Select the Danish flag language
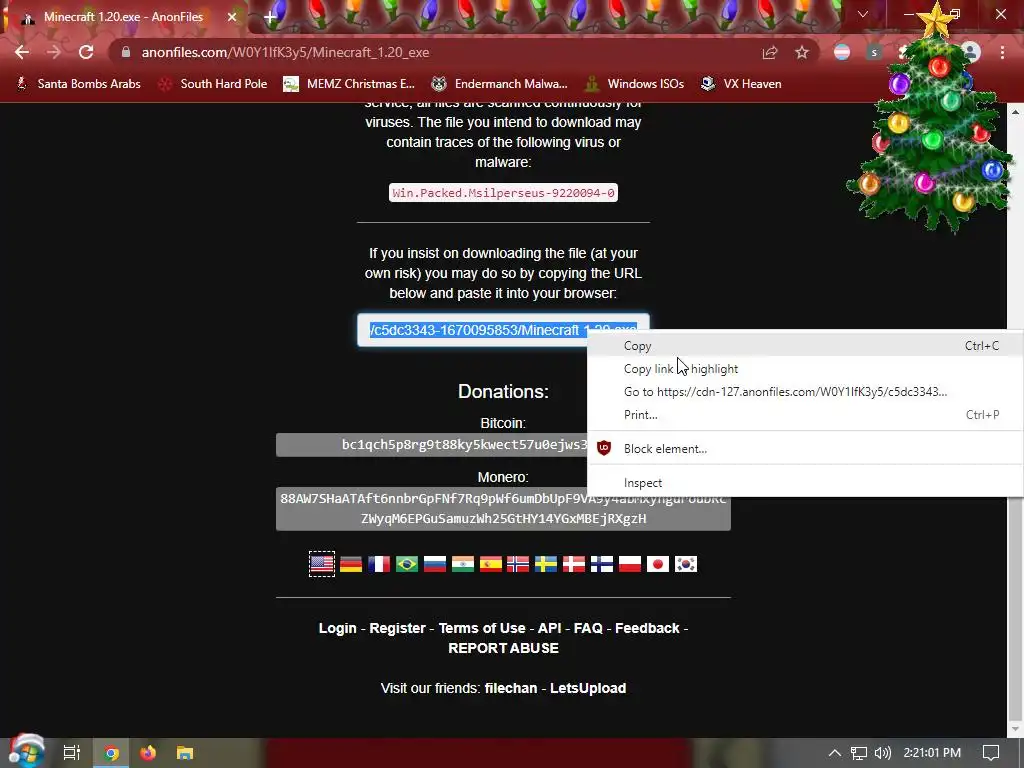The width and height of the screenshot is (1024, 768). [x=574, y=564]
